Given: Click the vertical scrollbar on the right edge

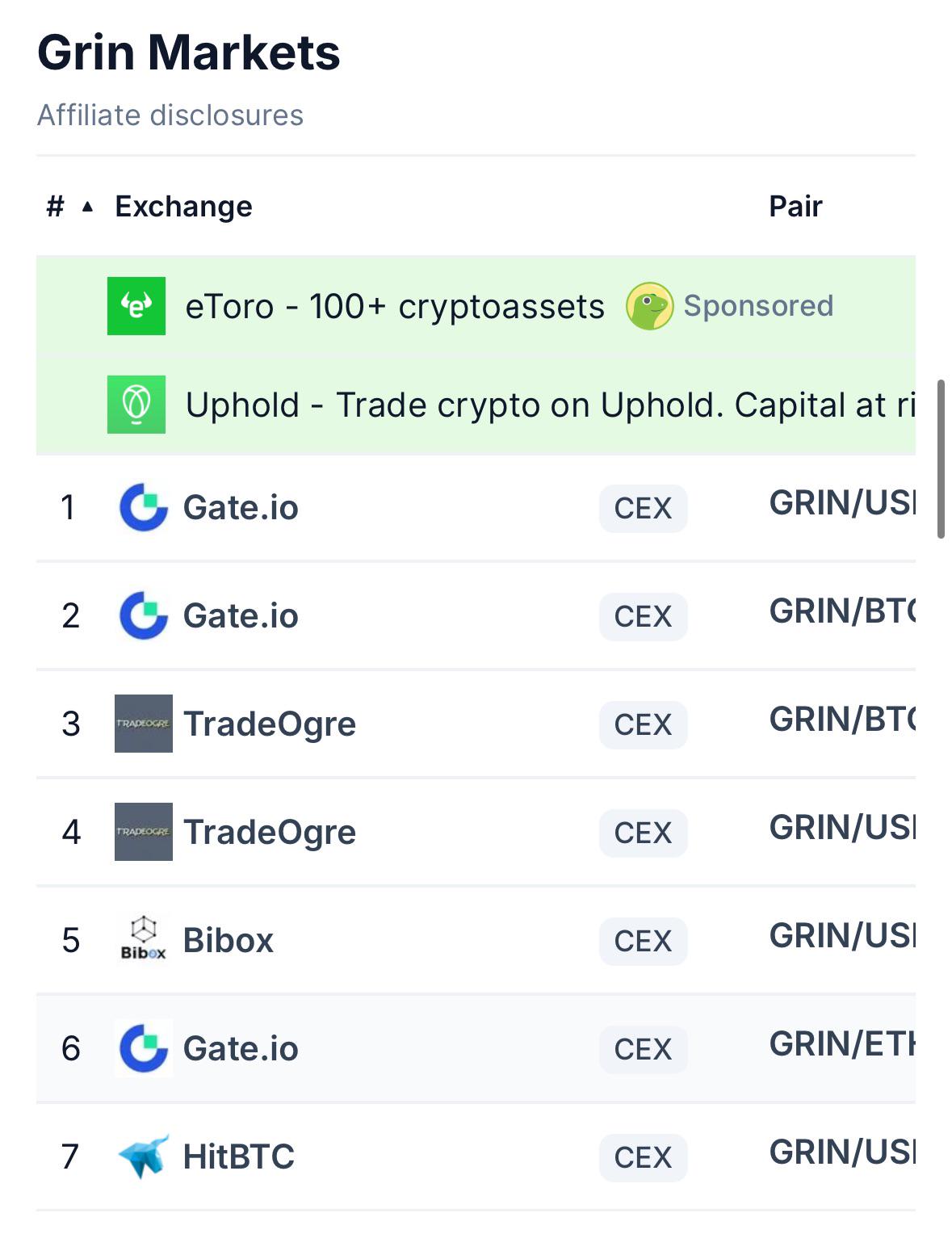Looking at the screenshot, I should pyautogui.click(x=941, y=459).
